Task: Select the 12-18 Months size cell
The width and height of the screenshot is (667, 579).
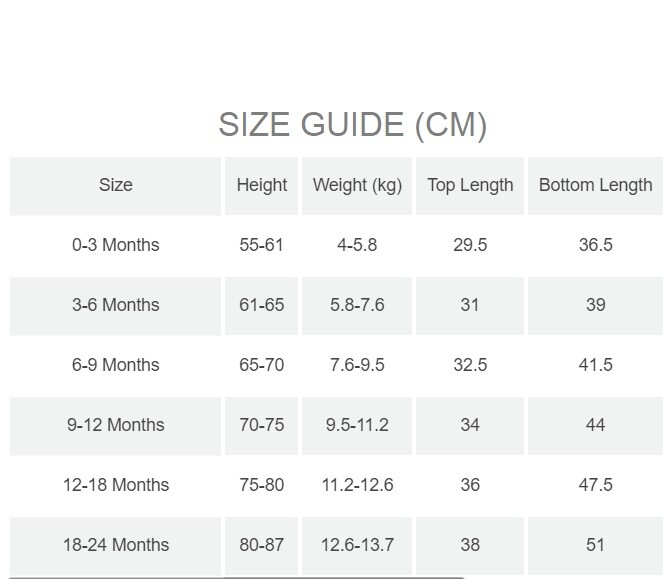Action: coord(115,485)
